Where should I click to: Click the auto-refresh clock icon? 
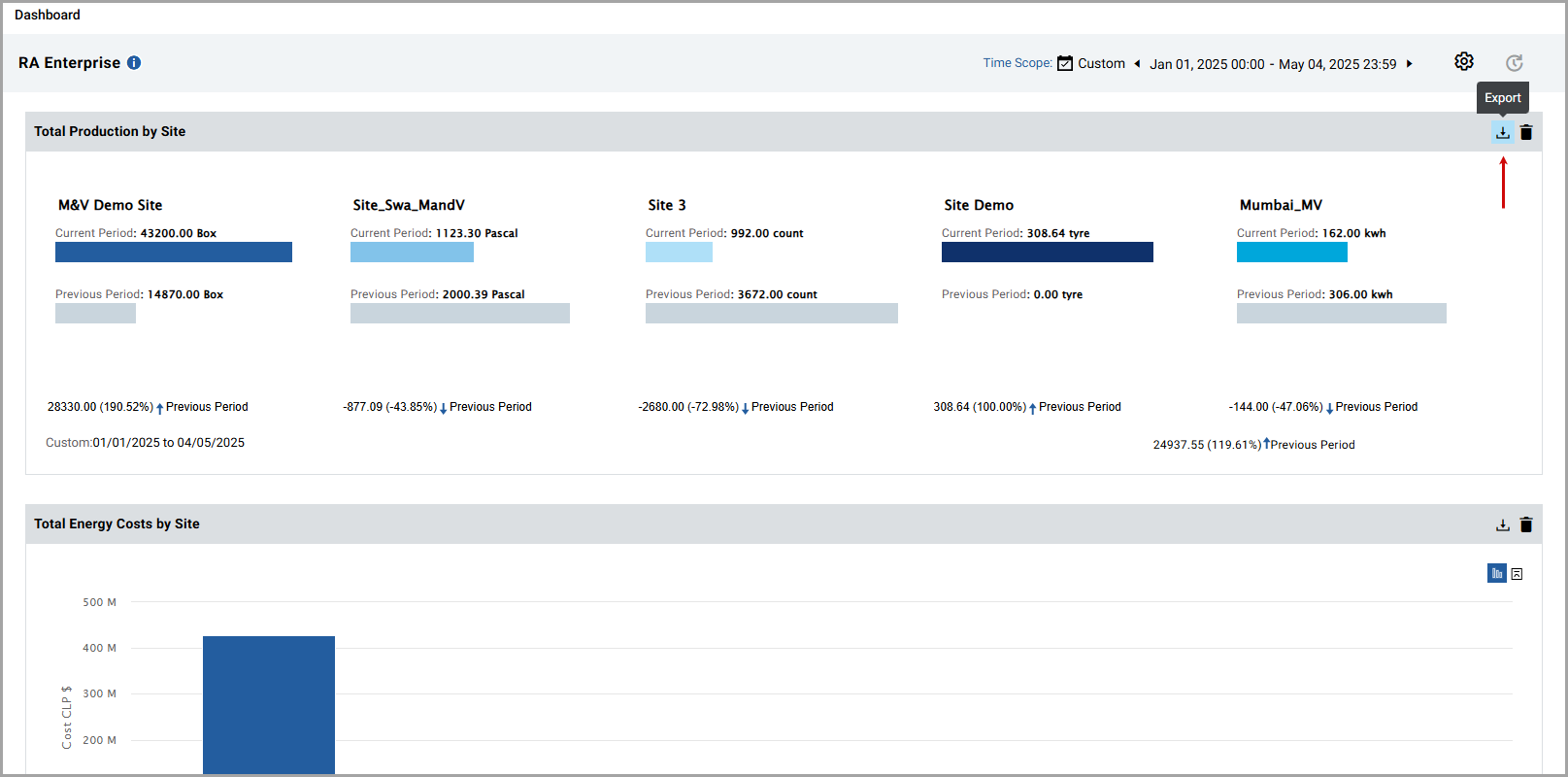click(1514, 63)
